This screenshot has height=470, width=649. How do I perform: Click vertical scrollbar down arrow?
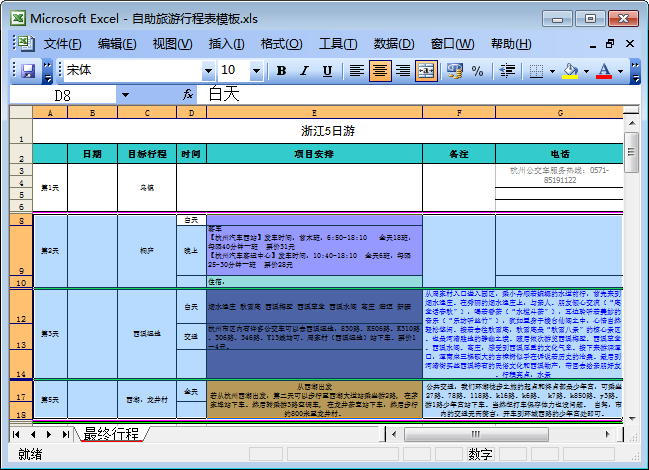point(632,419)
